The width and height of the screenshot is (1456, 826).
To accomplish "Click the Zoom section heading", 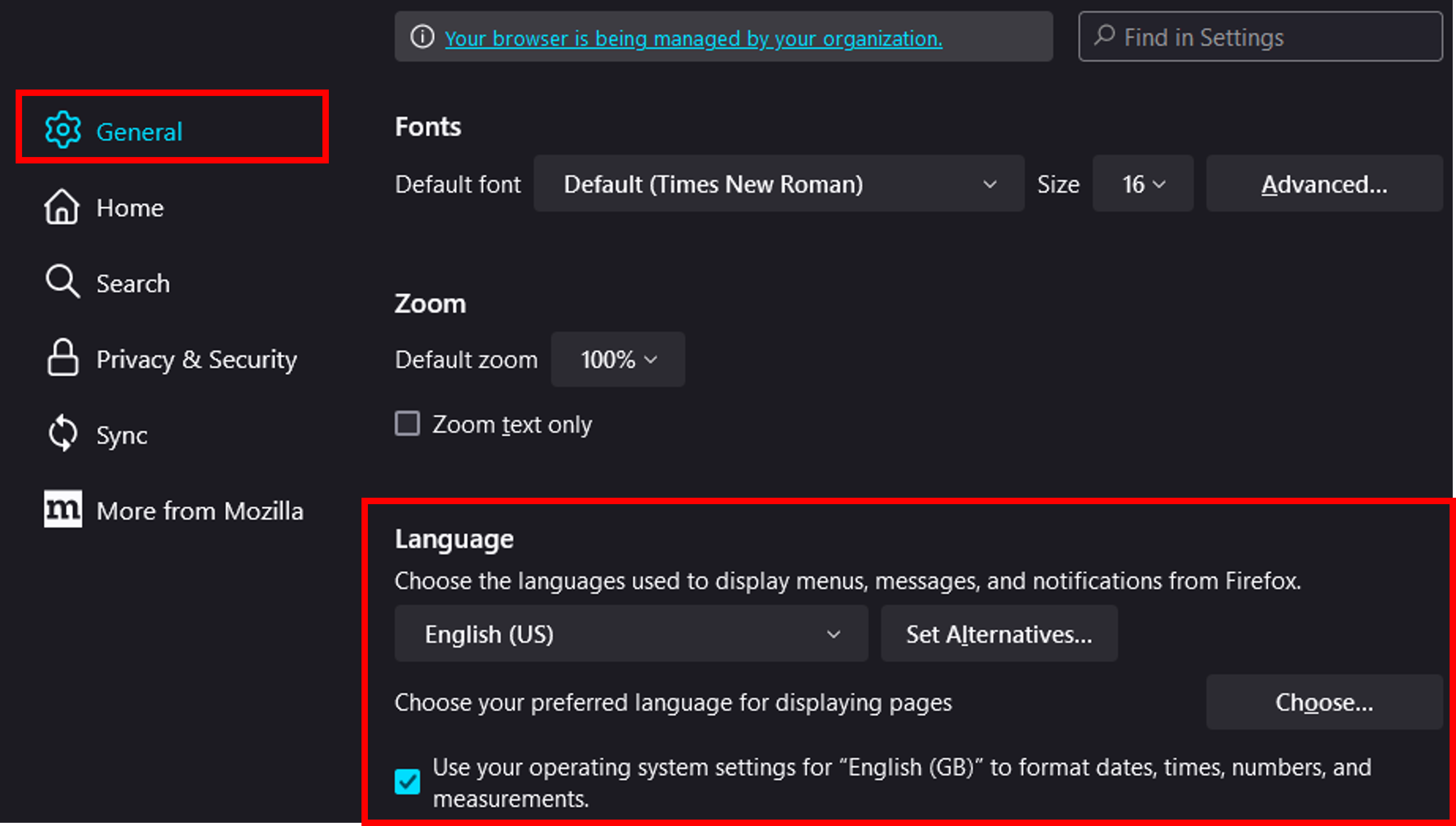I will (x=430, y=303).
